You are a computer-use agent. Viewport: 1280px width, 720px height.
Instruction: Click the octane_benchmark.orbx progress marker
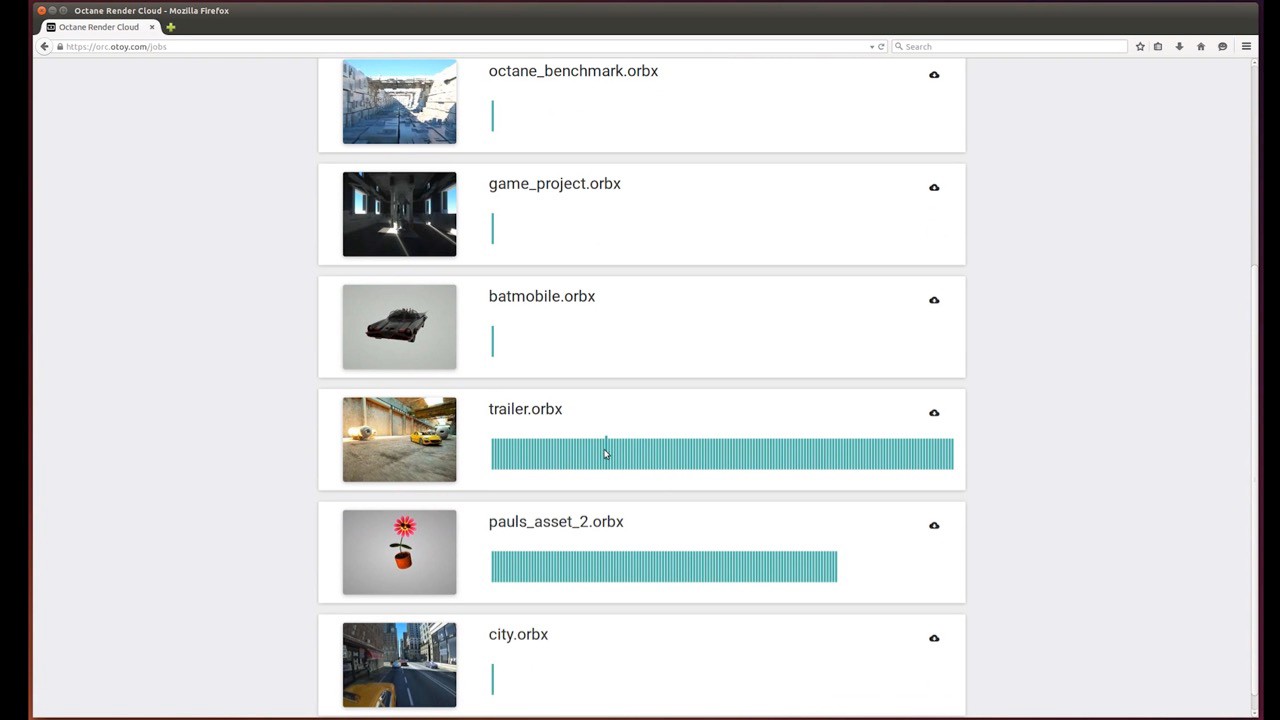point(492,116)
